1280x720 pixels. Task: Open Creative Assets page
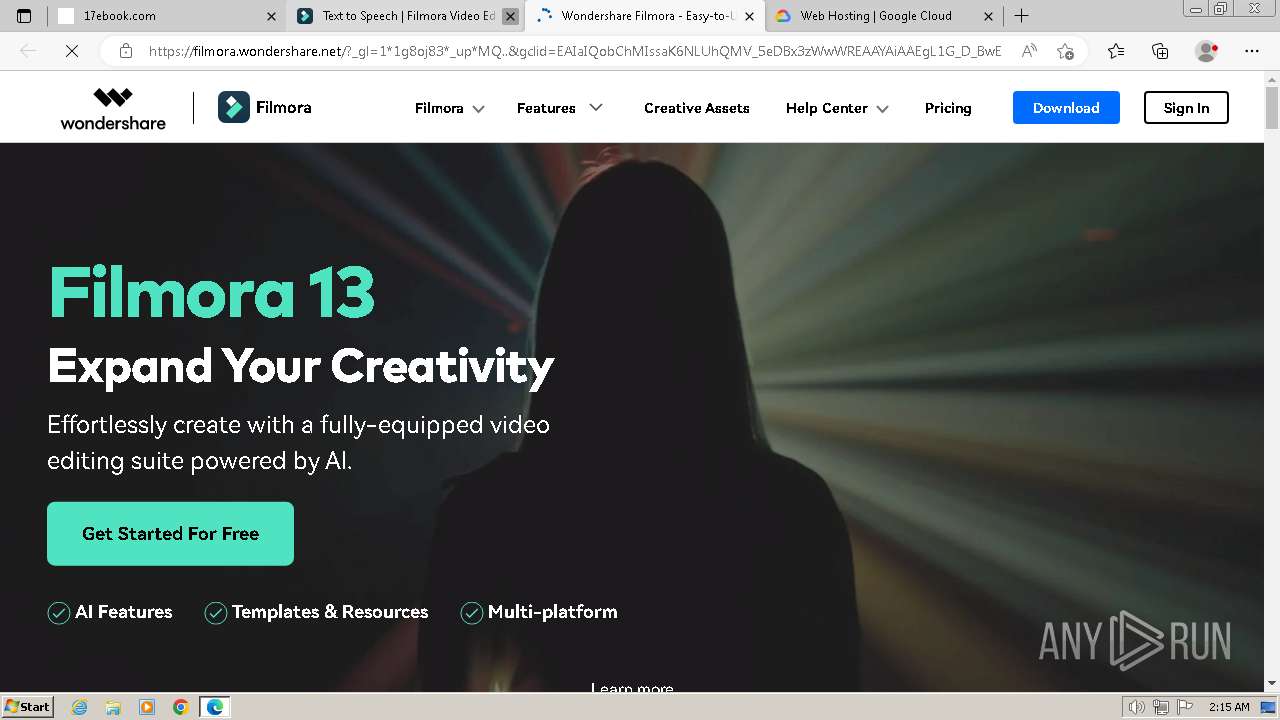697,108
